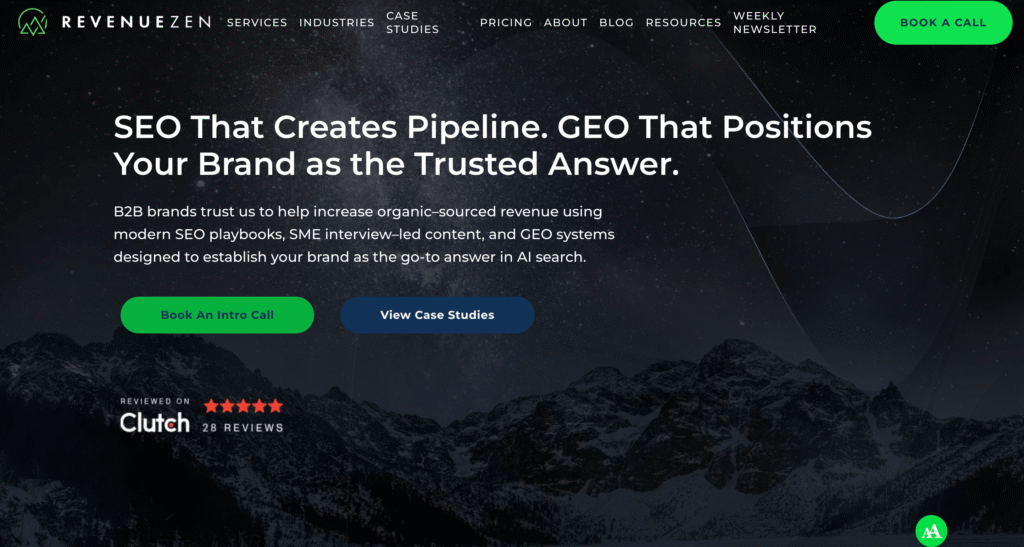1024x547 pixels.
Task: Visit the Blog link
Action: pos(616,22)
